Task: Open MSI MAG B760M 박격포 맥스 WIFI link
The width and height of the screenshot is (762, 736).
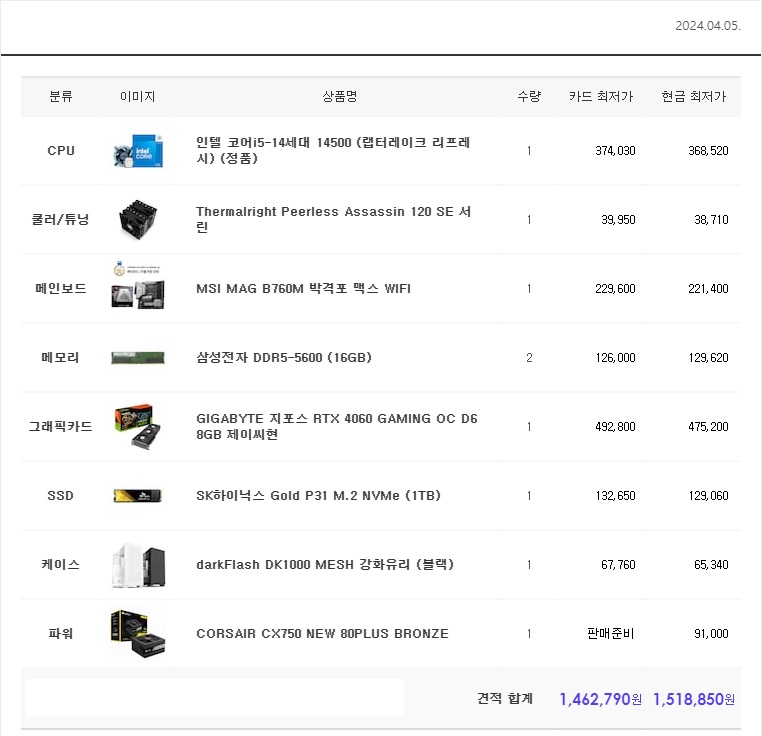Action: click(303, 289)
